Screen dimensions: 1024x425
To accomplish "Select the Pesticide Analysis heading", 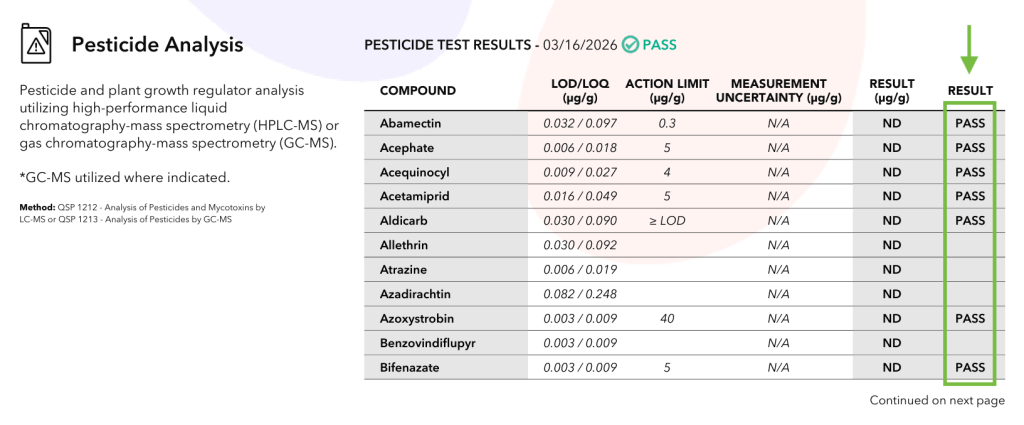I will pyautogui.click(x=157, y=44).
